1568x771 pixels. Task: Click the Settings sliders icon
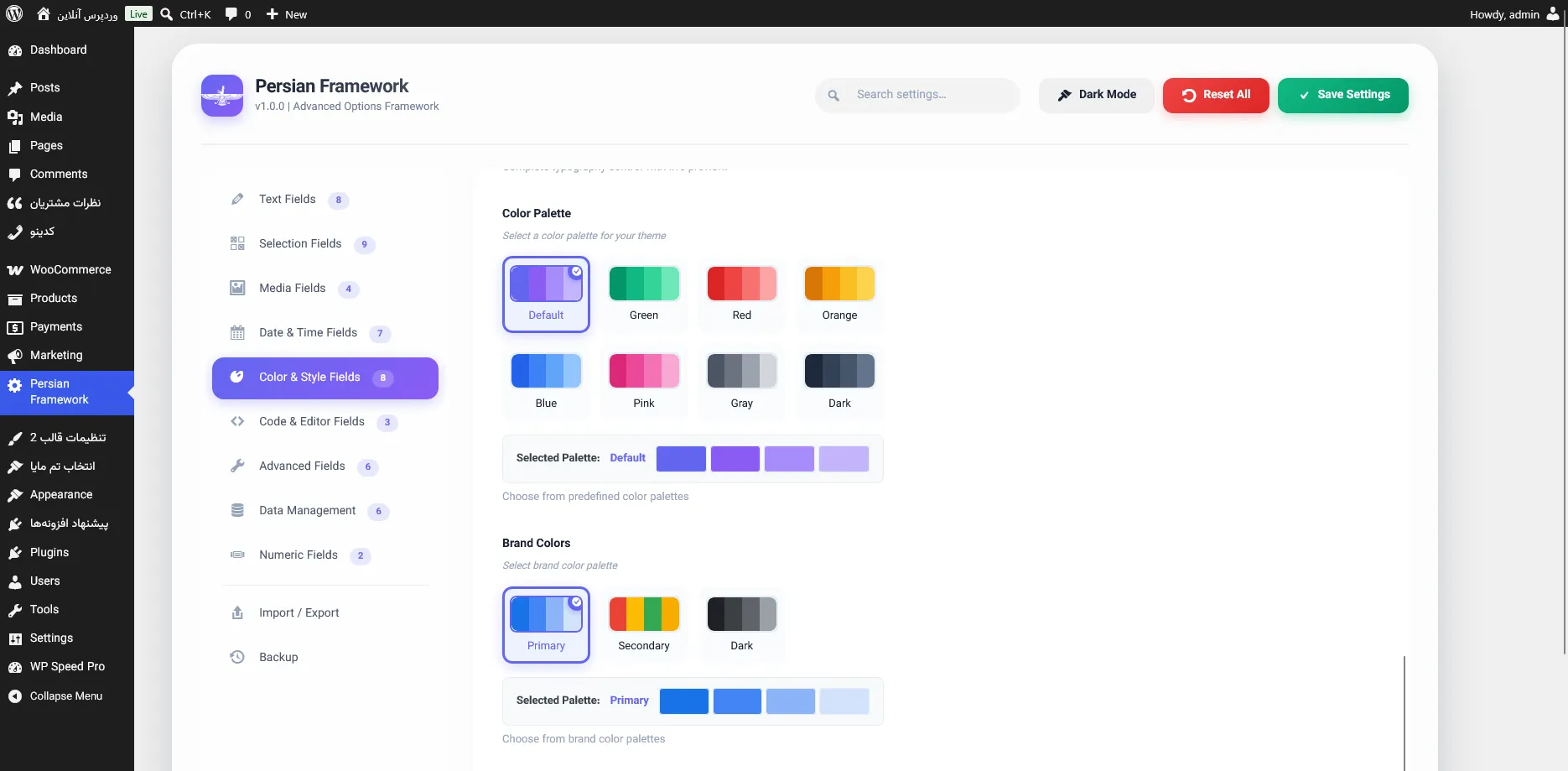[15, 638]
